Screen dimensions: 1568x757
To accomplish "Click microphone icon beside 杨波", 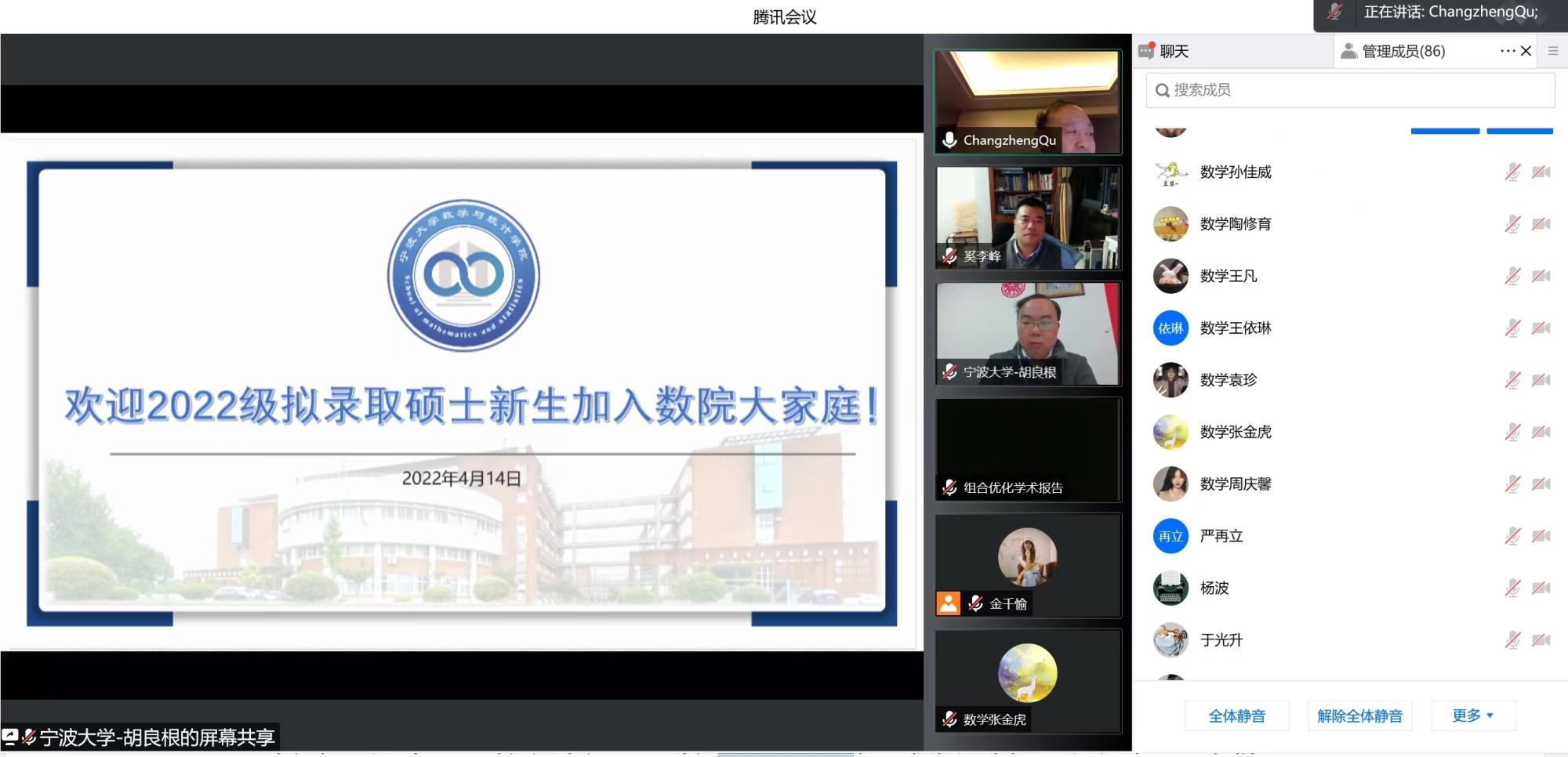I will pyautogui.click(x=1512, y=588).
